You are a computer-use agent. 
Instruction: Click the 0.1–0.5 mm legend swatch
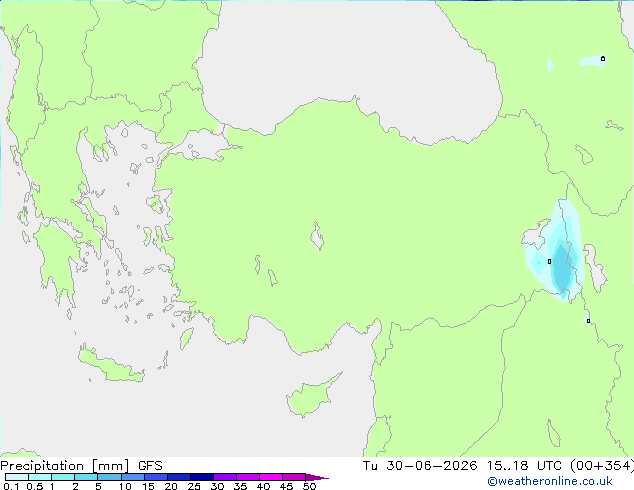pos(17,477)
